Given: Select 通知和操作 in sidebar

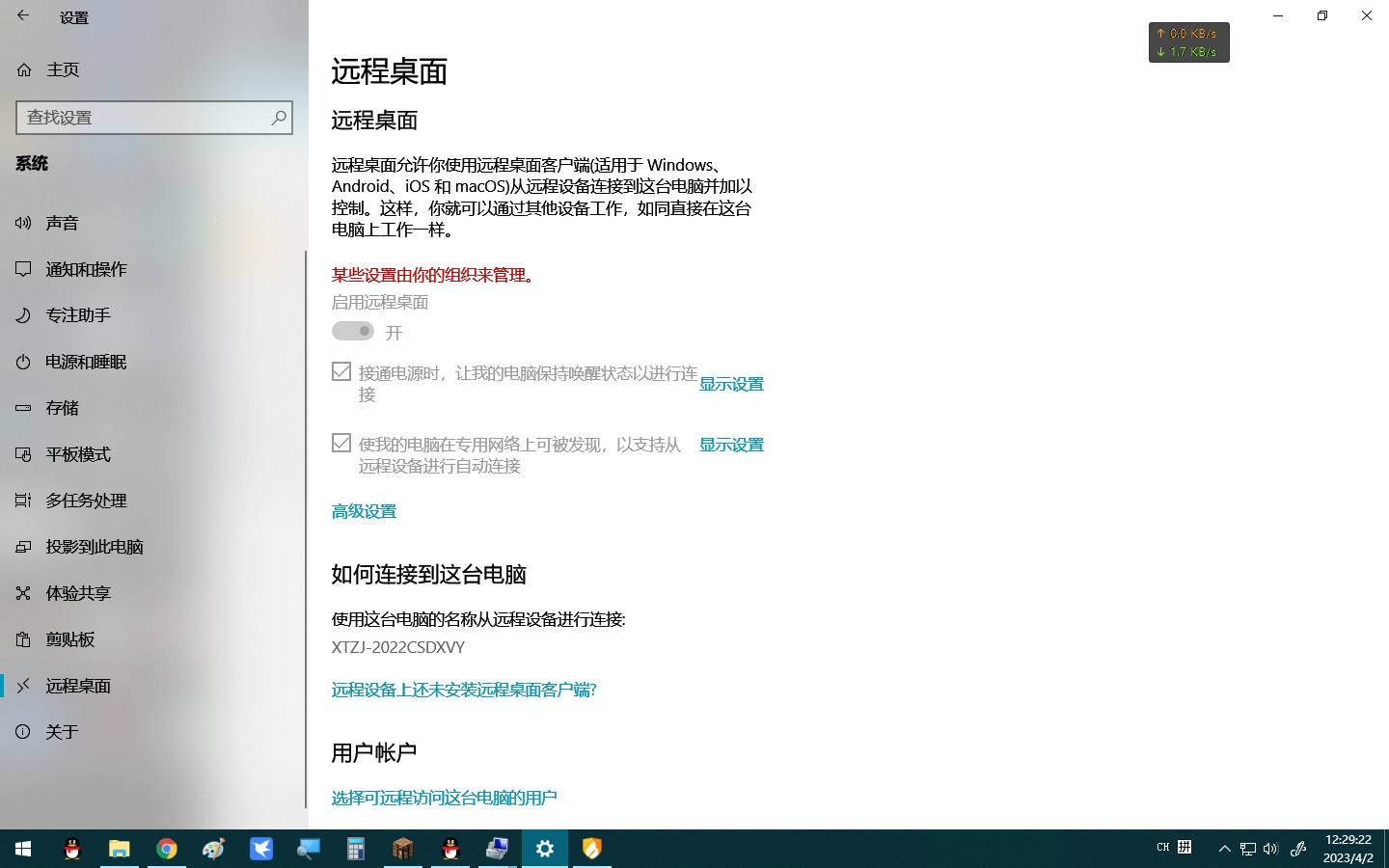Looking at the screenshot, I should tap(86, 269).
